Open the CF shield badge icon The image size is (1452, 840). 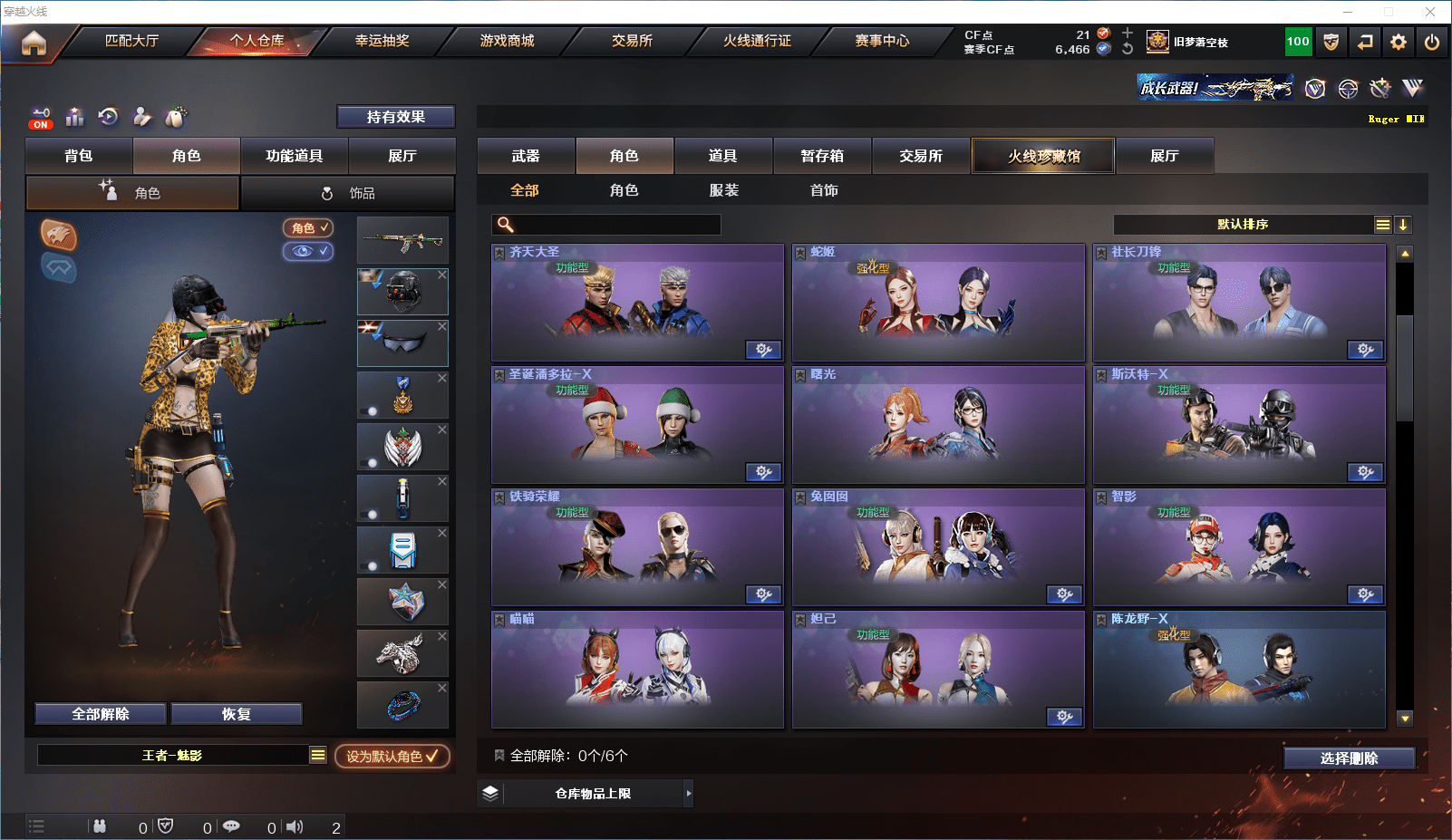coord(1331,42)
